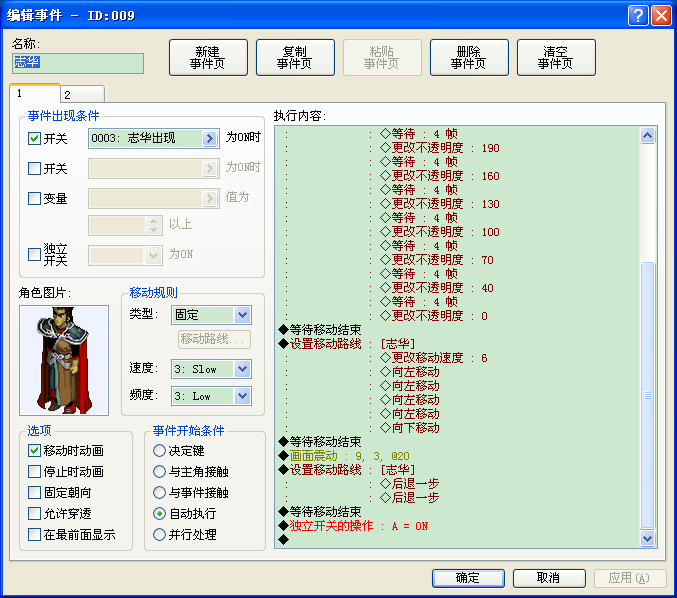Enable the second 开关 condition checkbox
This screenshot has width=677, height=598.
tap(34, 168)
